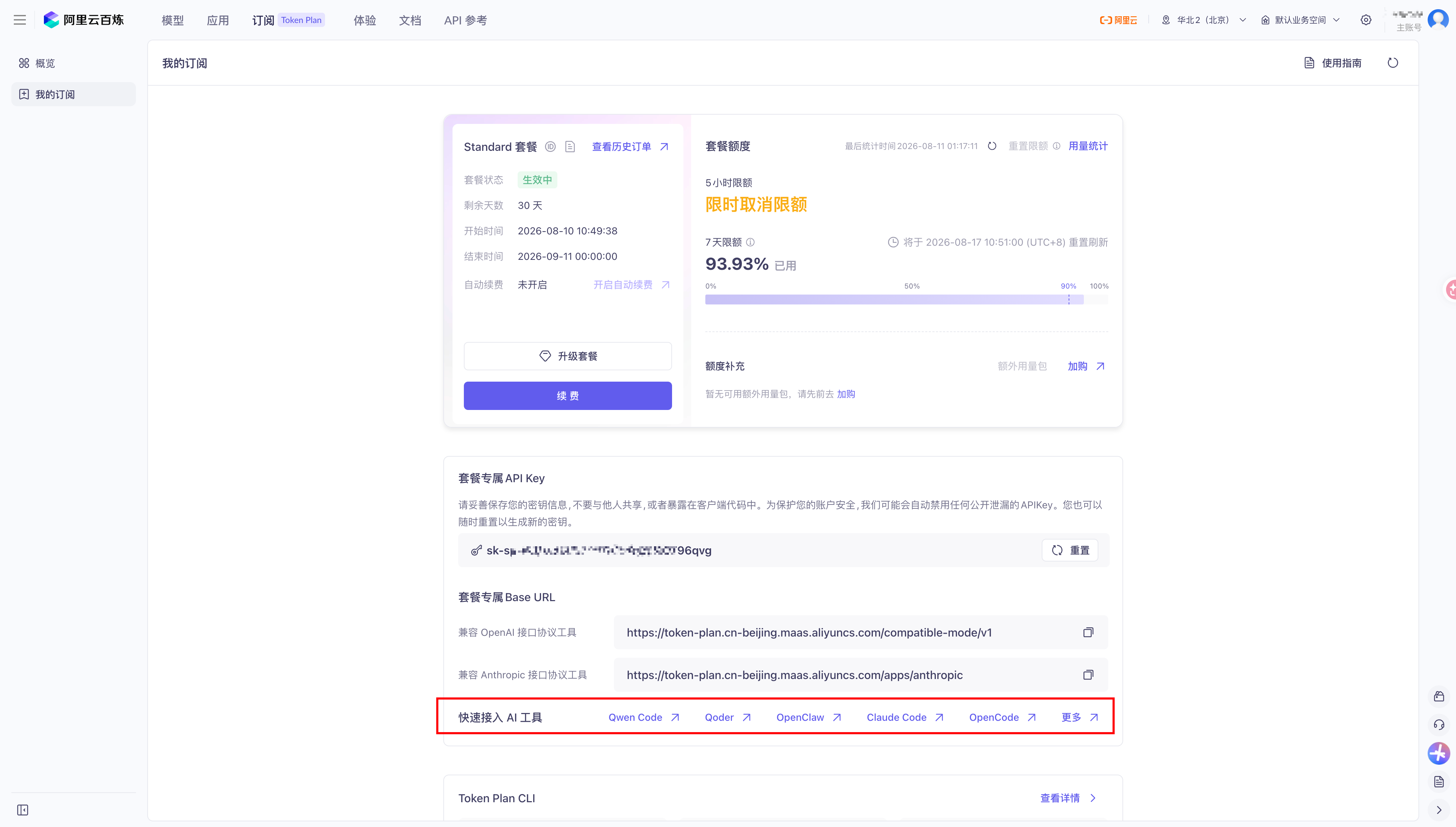Click the 生效中 status badge
Image resolution: width=1456 pixels, height=827 pixels.
tap(537, 180)
